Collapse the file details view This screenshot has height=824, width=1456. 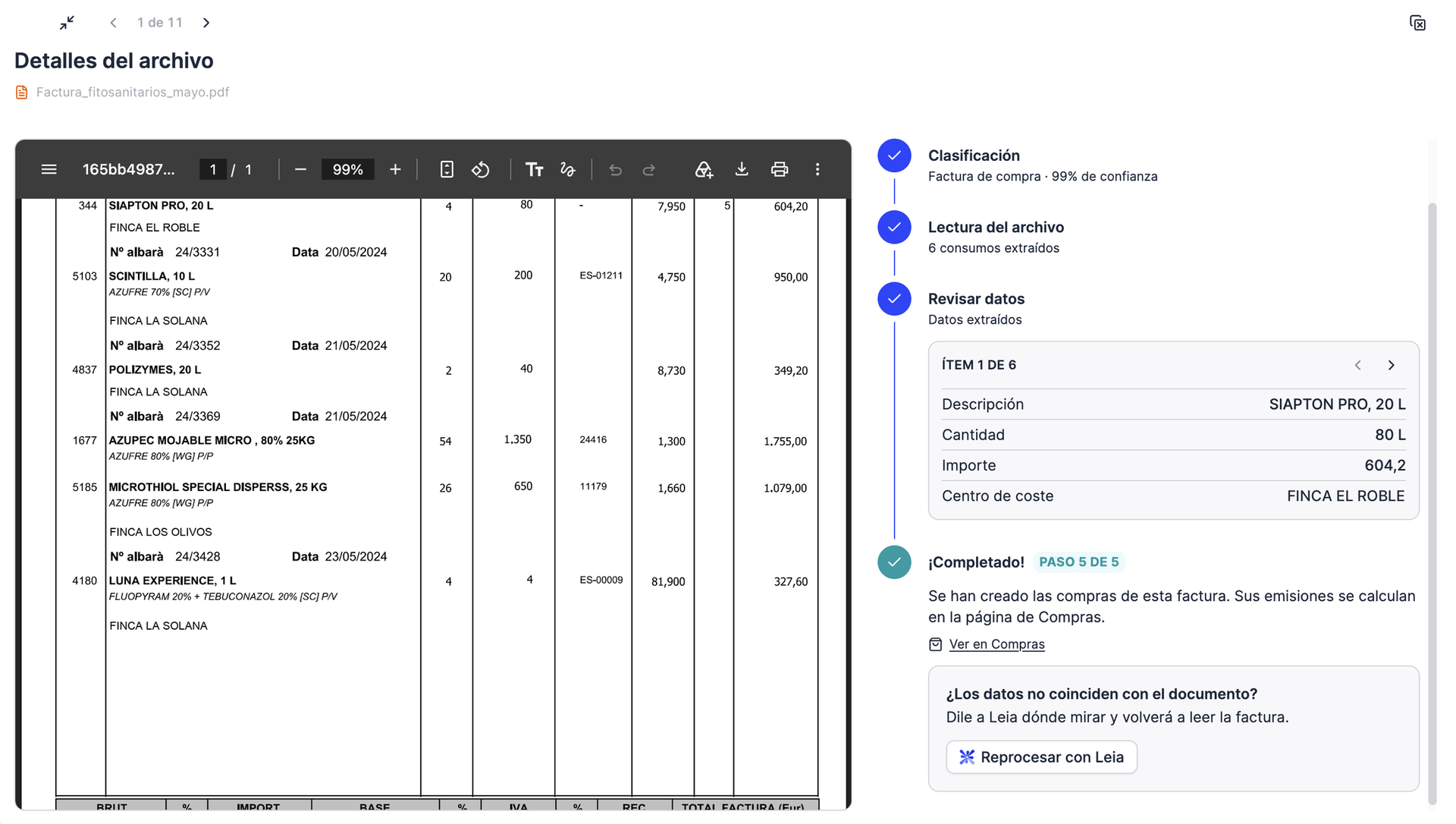[67, 23]
